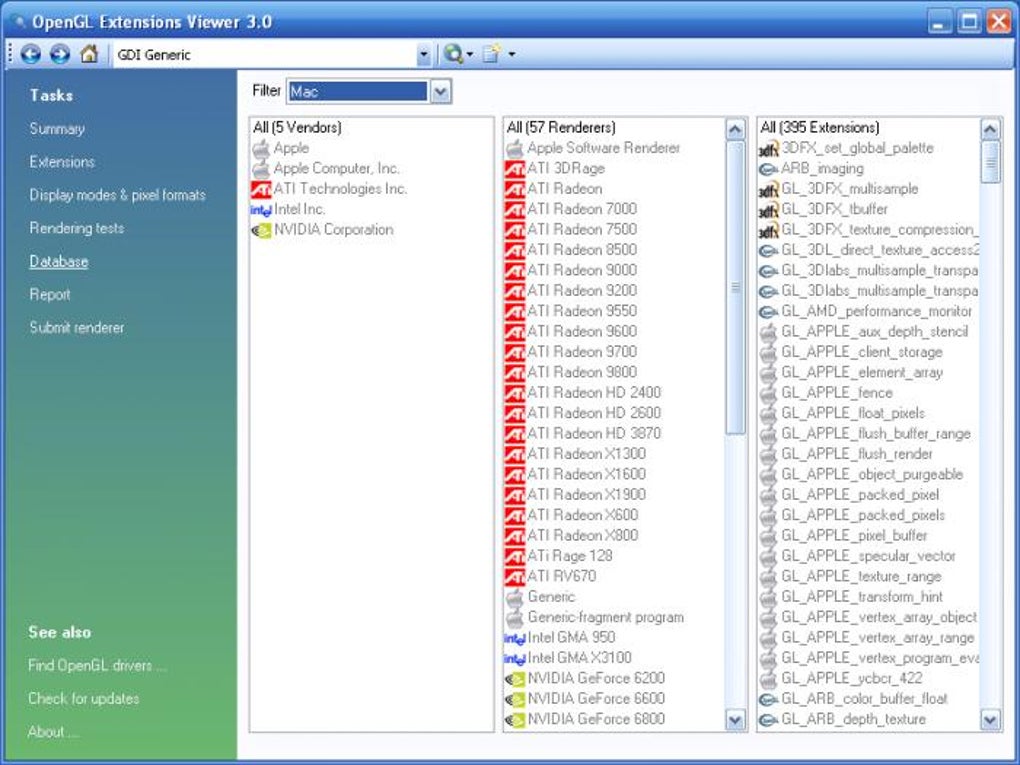Click the magnifier search toolbar icon

coord(453,54)
